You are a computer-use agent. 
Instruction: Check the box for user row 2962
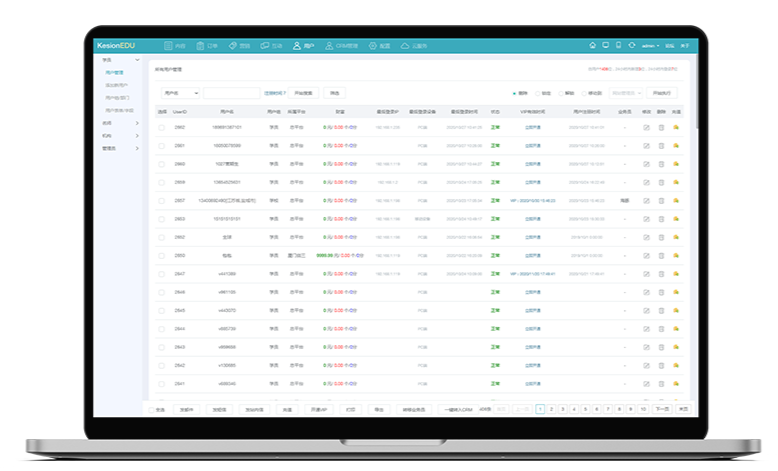point(162,128)
